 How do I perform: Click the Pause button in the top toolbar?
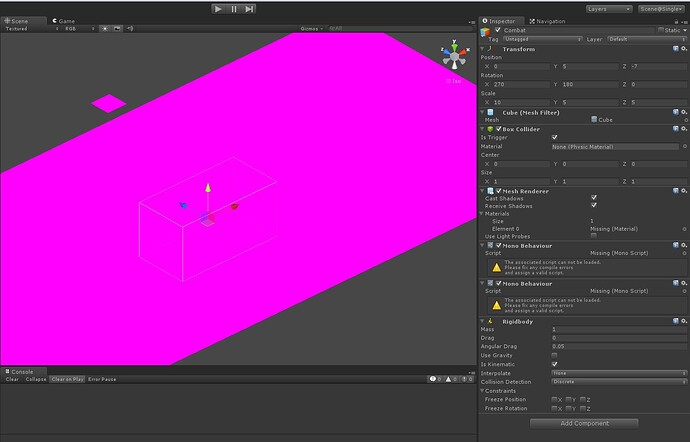tap(234, 9)
